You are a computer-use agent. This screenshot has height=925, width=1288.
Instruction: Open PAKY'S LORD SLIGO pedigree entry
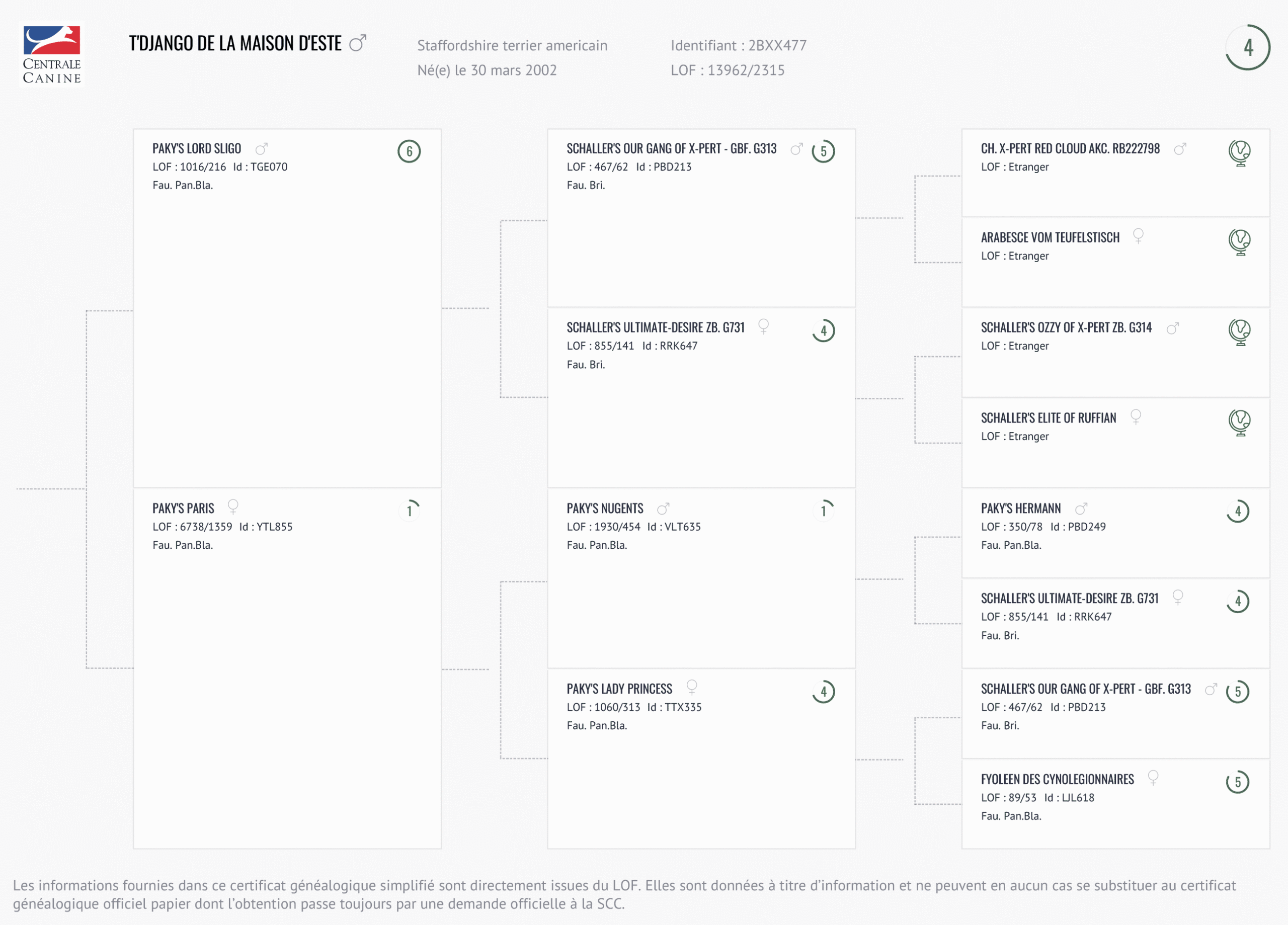click(x=197, y=149)
